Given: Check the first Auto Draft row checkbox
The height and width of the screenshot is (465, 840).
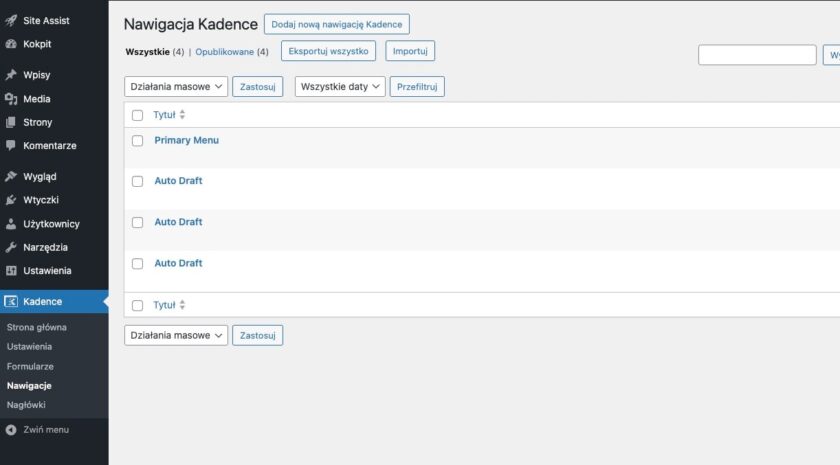Looking at the screenshot, I should coord(138,182).
